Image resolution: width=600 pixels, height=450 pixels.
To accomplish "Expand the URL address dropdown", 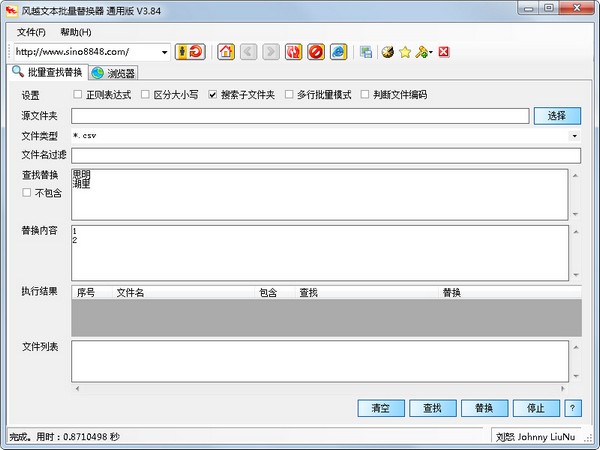I will (x=165, y=52).
